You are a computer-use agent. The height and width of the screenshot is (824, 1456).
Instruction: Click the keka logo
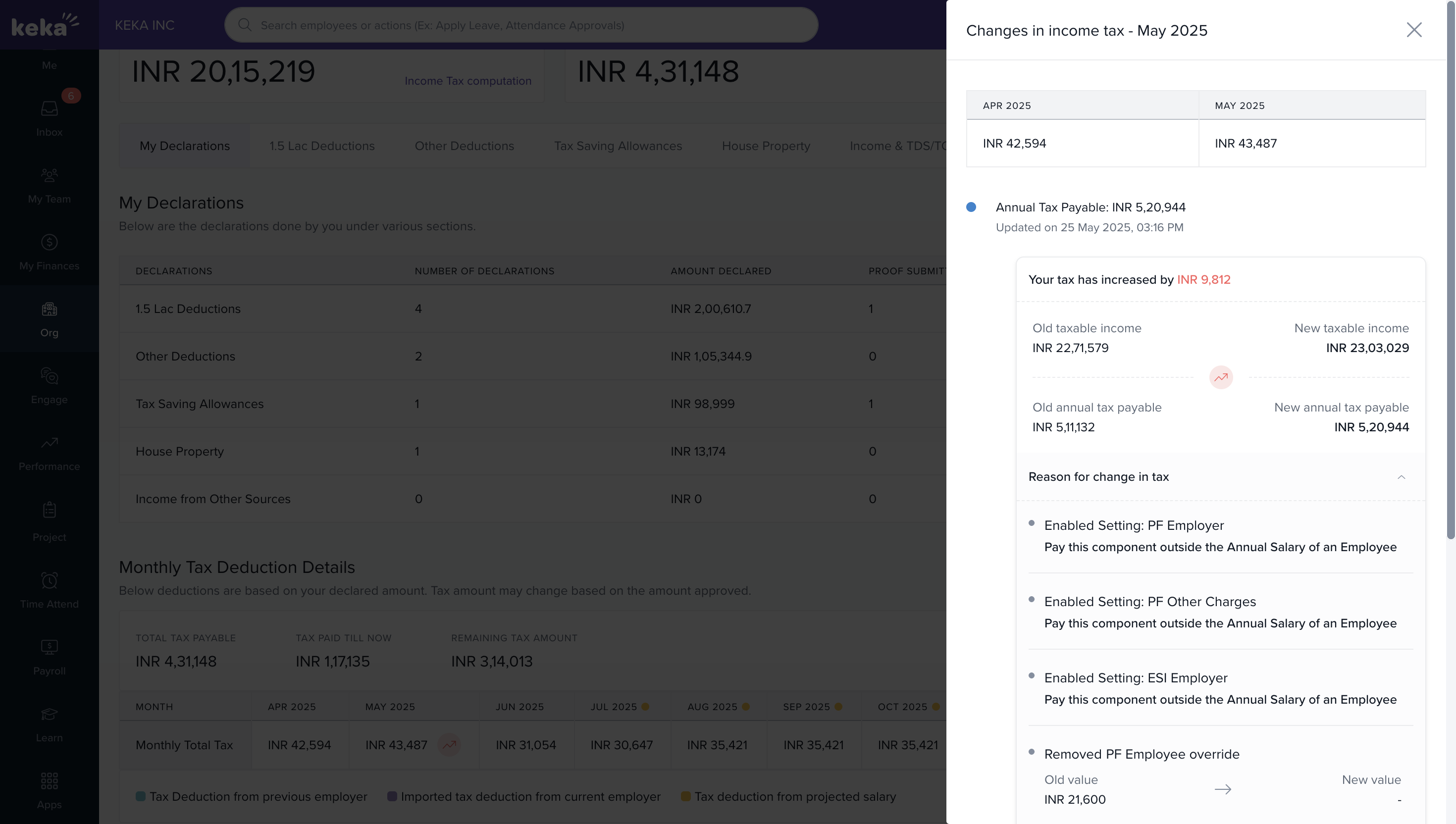(x=45, y=25)
